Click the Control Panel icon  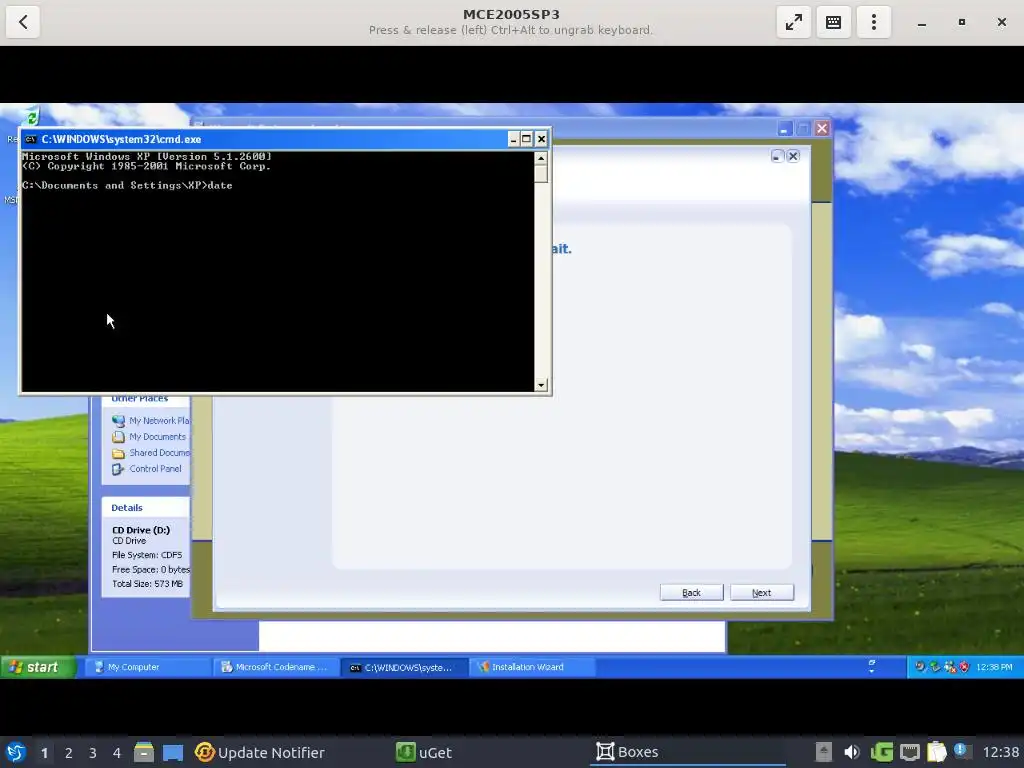[x=118, y=469]
